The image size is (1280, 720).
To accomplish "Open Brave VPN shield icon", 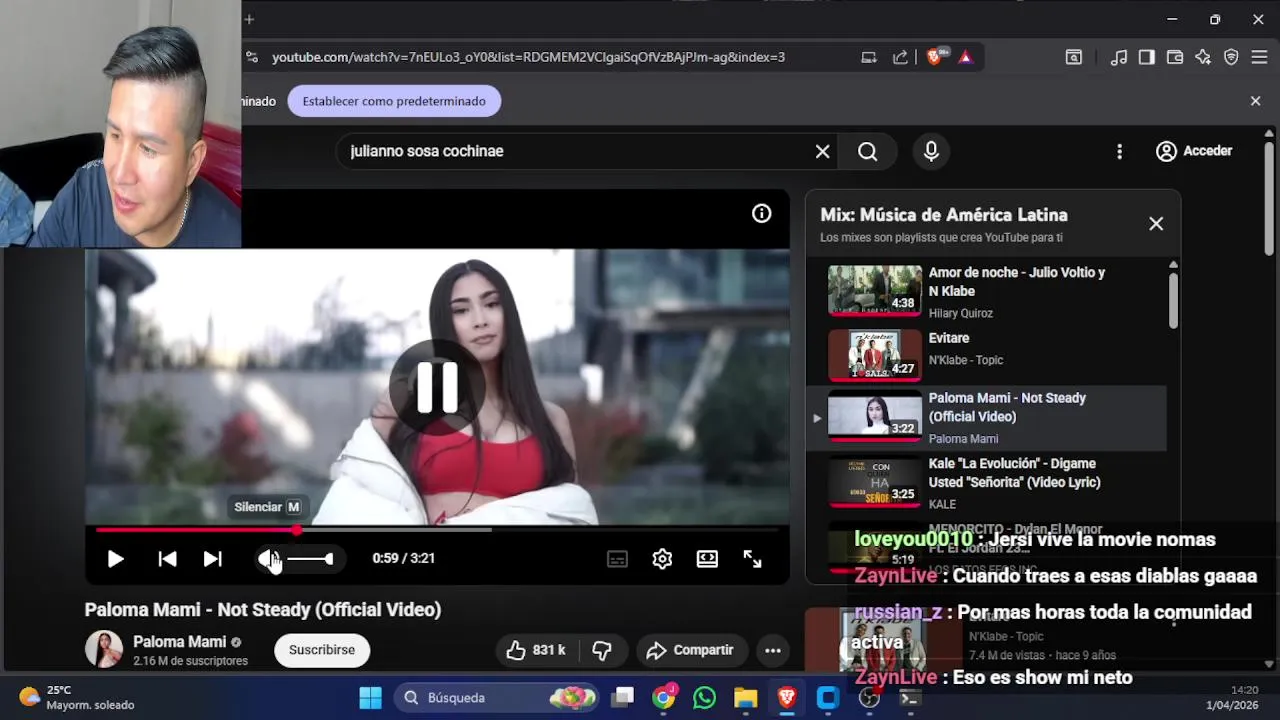I will [1231, 57].
